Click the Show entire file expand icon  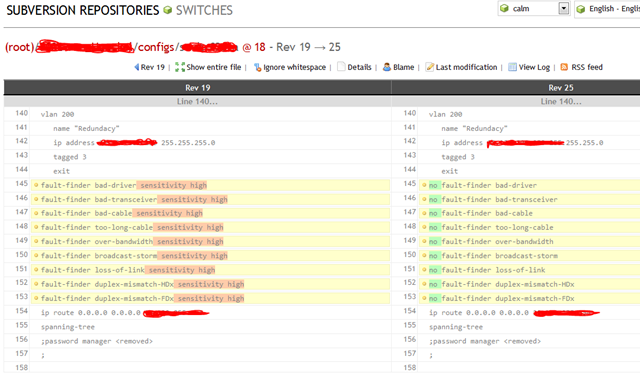pos(180,67)
